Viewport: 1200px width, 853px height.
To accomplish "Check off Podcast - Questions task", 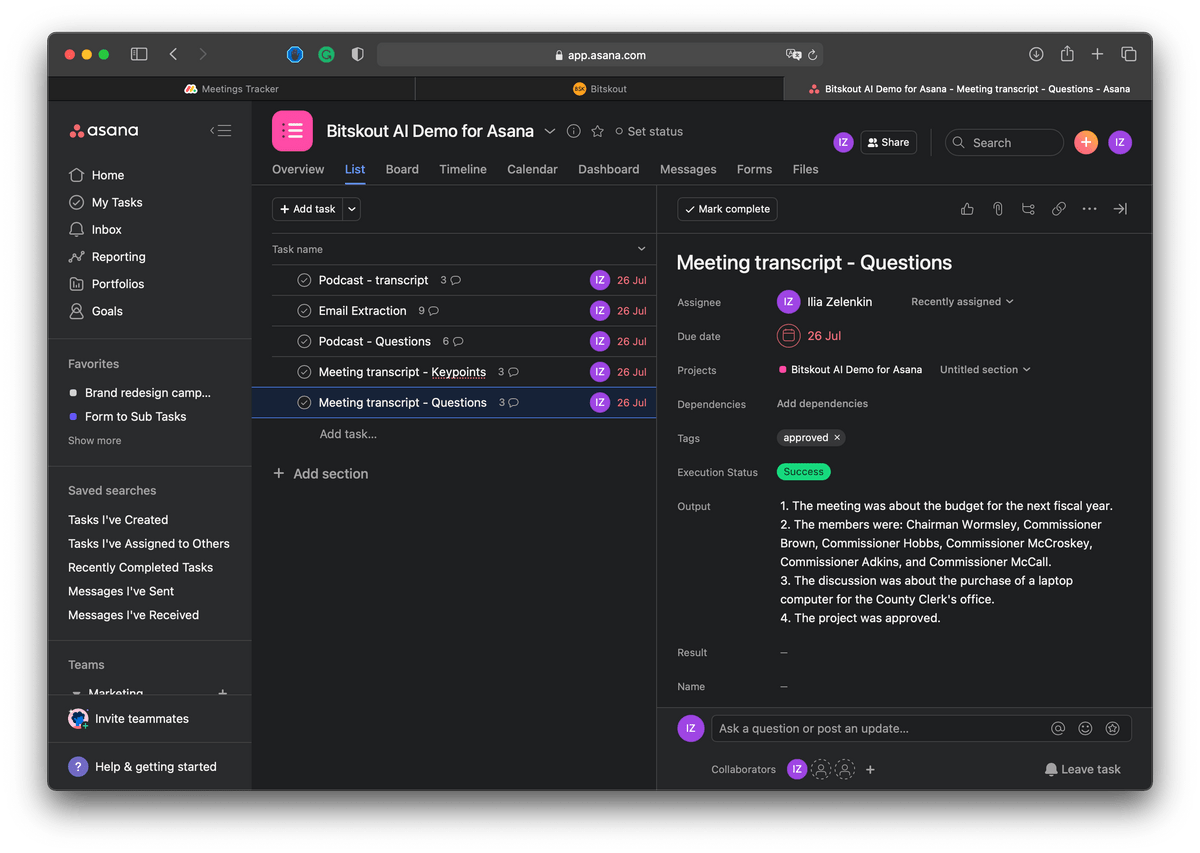I will pos(304,342).
